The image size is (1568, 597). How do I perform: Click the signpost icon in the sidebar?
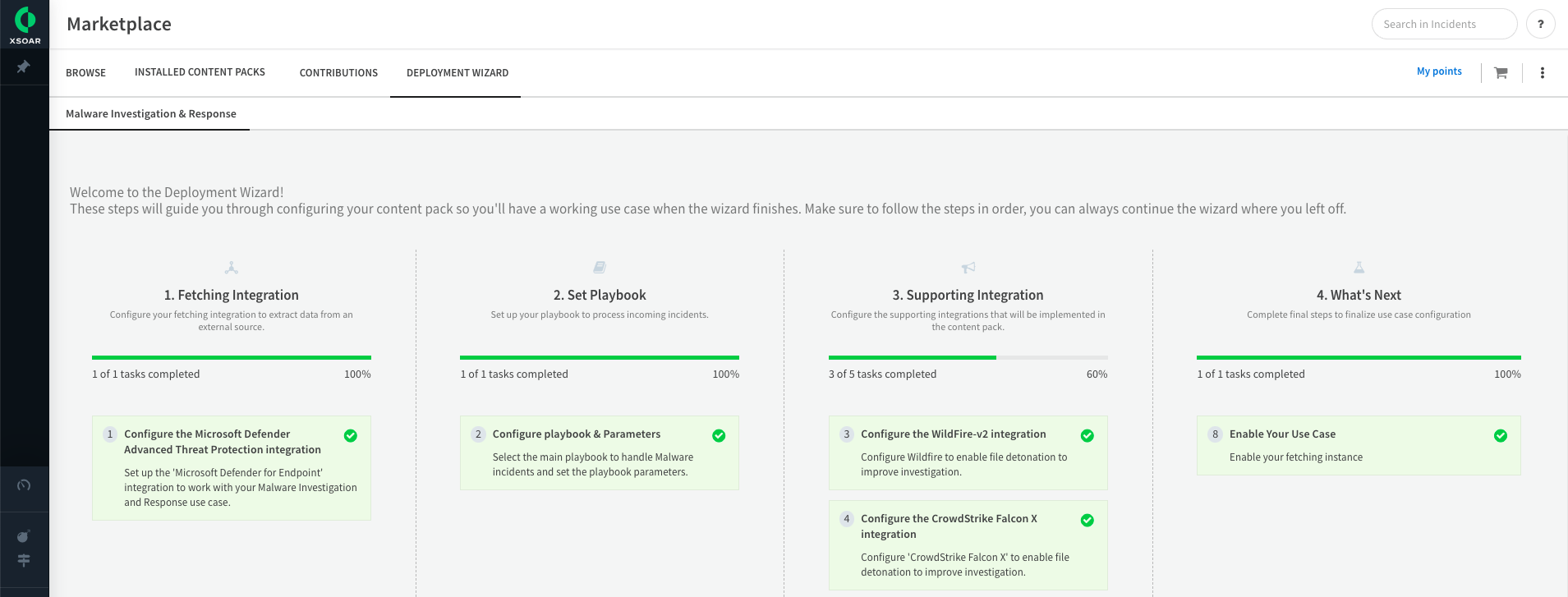tap(24, 560)
